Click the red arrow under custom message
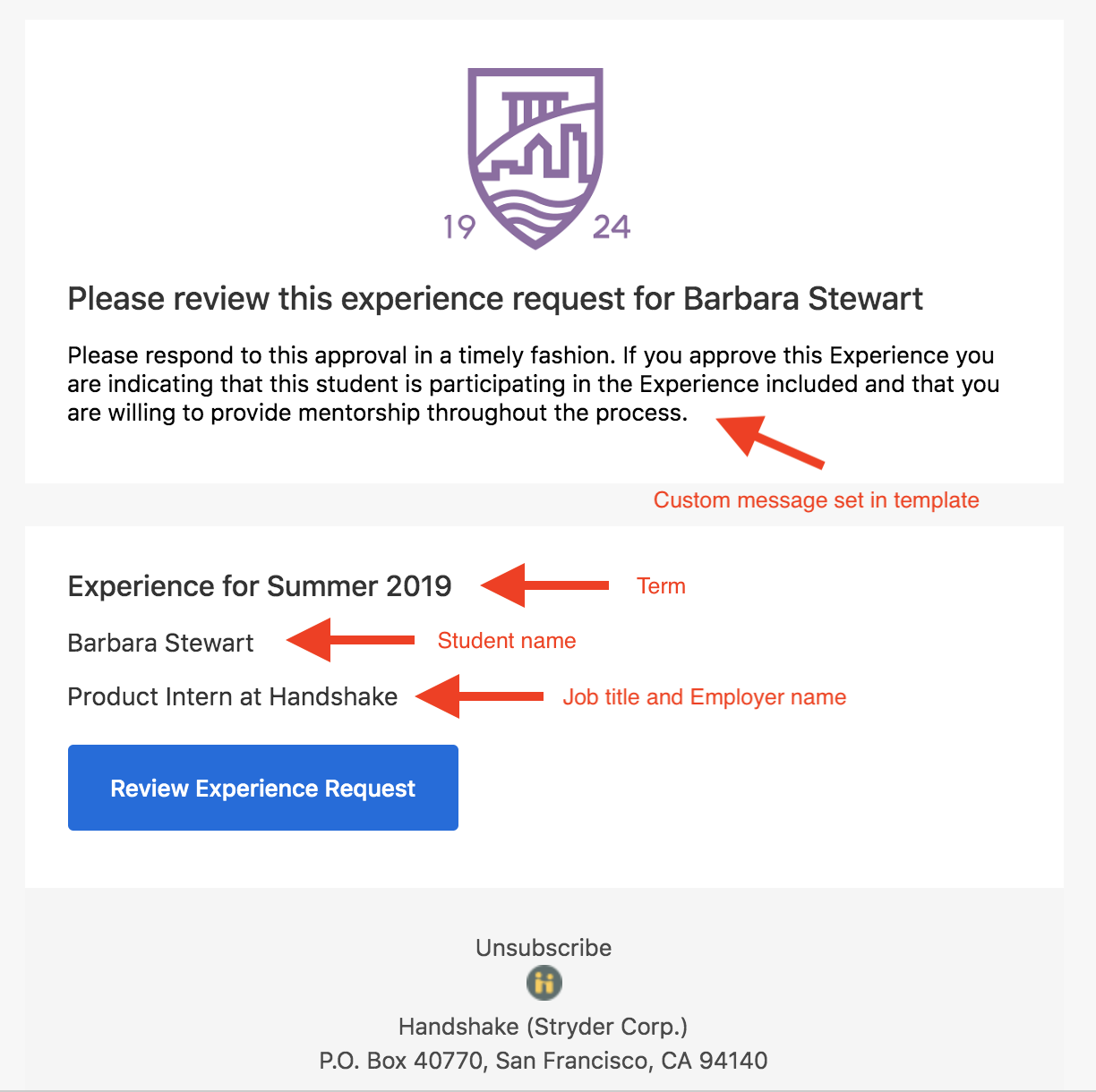The width and height of the screenshot is (1096, 1092). (x=768, y=439)
